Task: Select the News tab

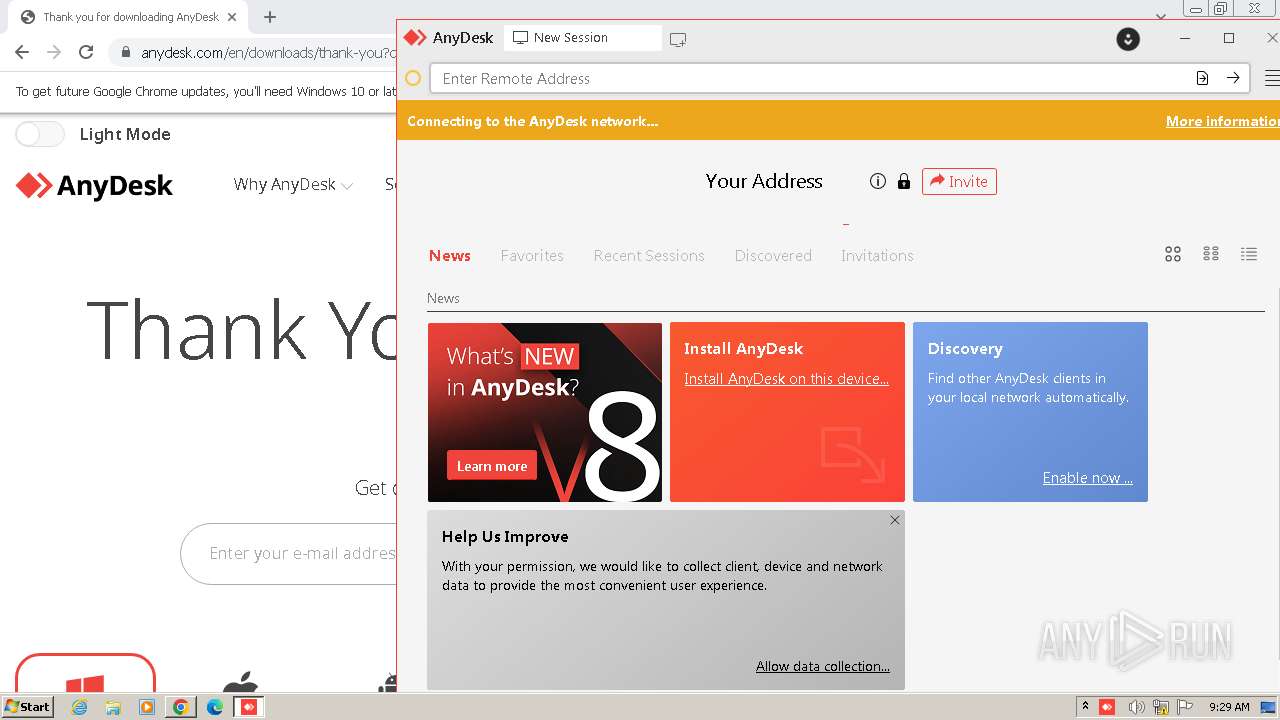Action: (449, 255)
